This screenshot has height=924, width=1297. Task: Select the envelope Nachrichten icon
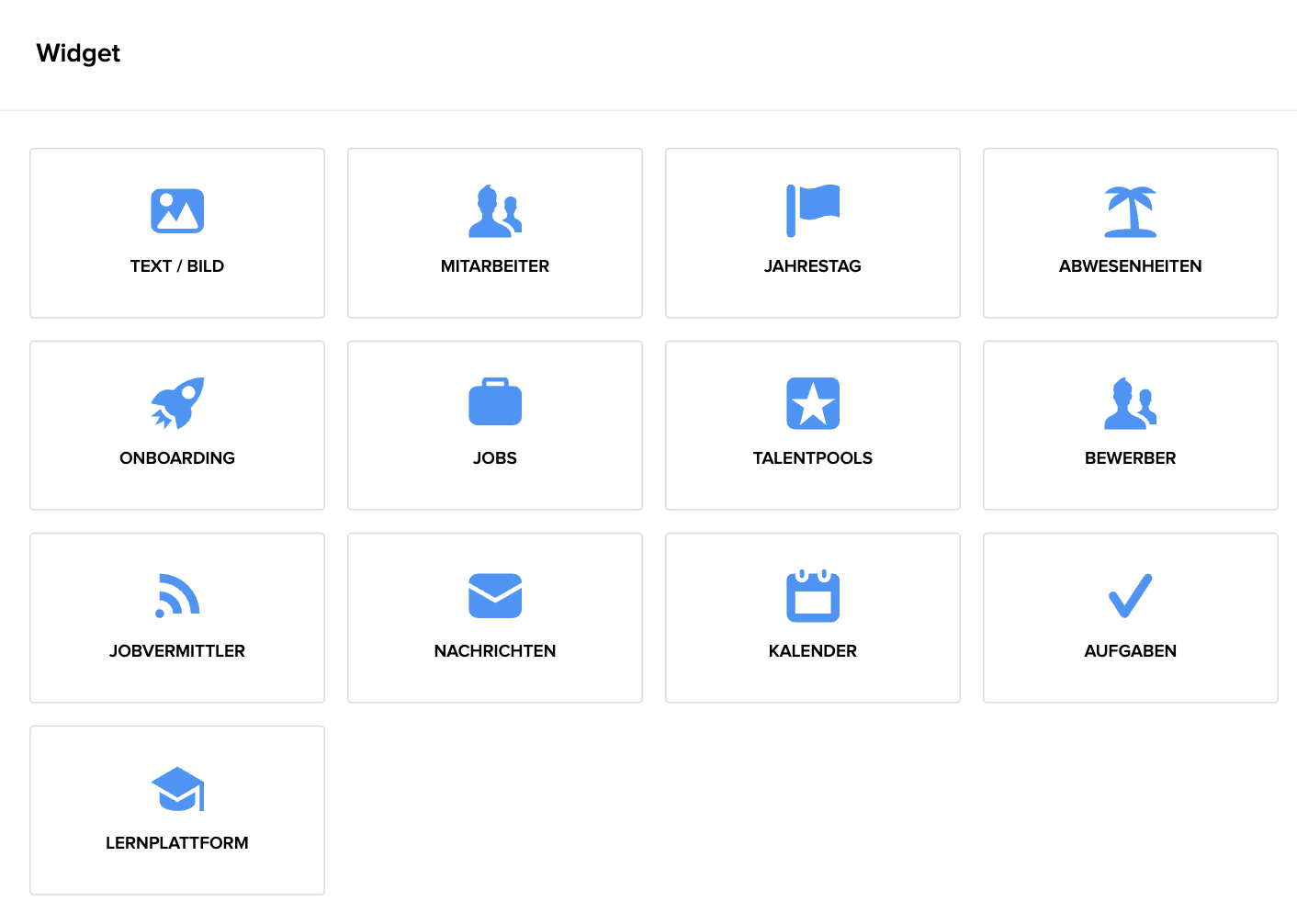(495, 596)
